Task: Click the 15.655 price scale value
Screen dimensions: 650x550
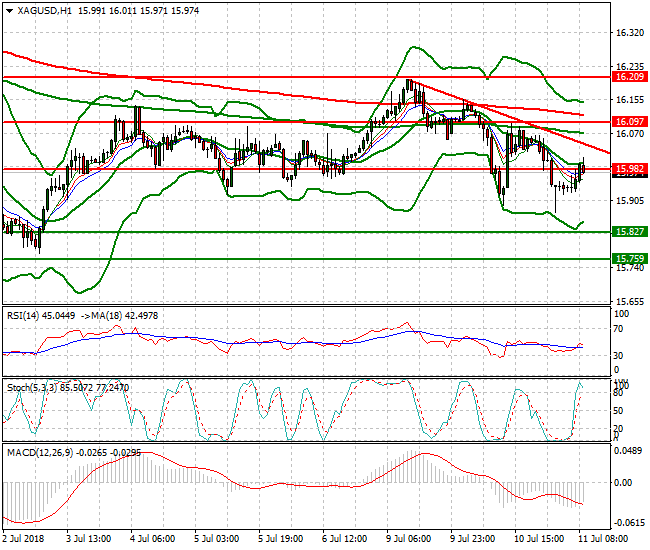Action: pos(630,302)
